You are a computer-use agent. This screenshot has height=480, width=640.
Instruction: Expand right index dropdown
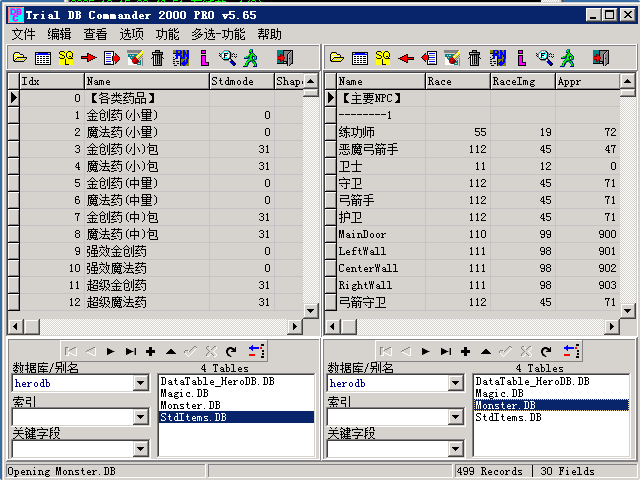(456, 417)
